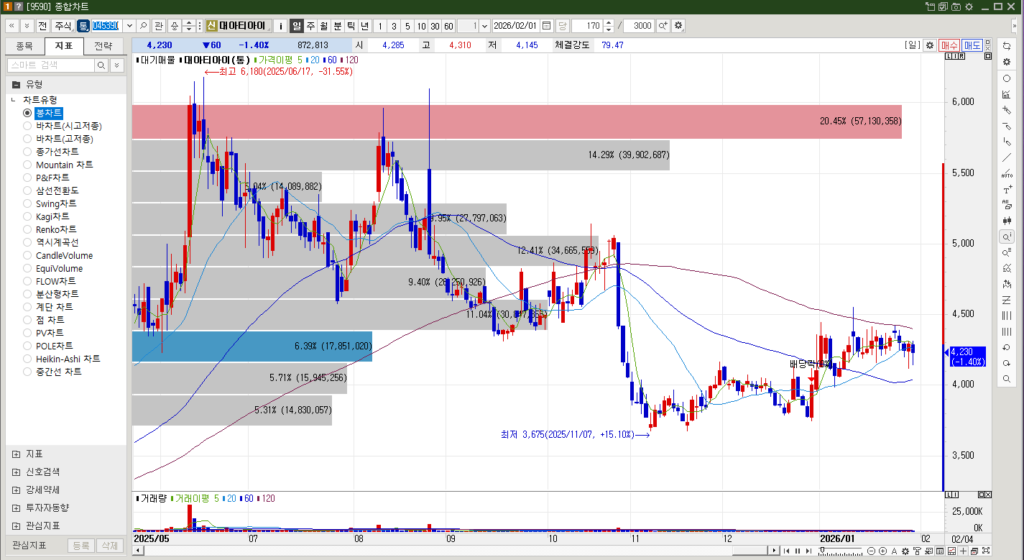Switch to the 전략 tab
The width and height of the screenshot is (1024, 560).
pyautogui.click(x=103, y=46)
